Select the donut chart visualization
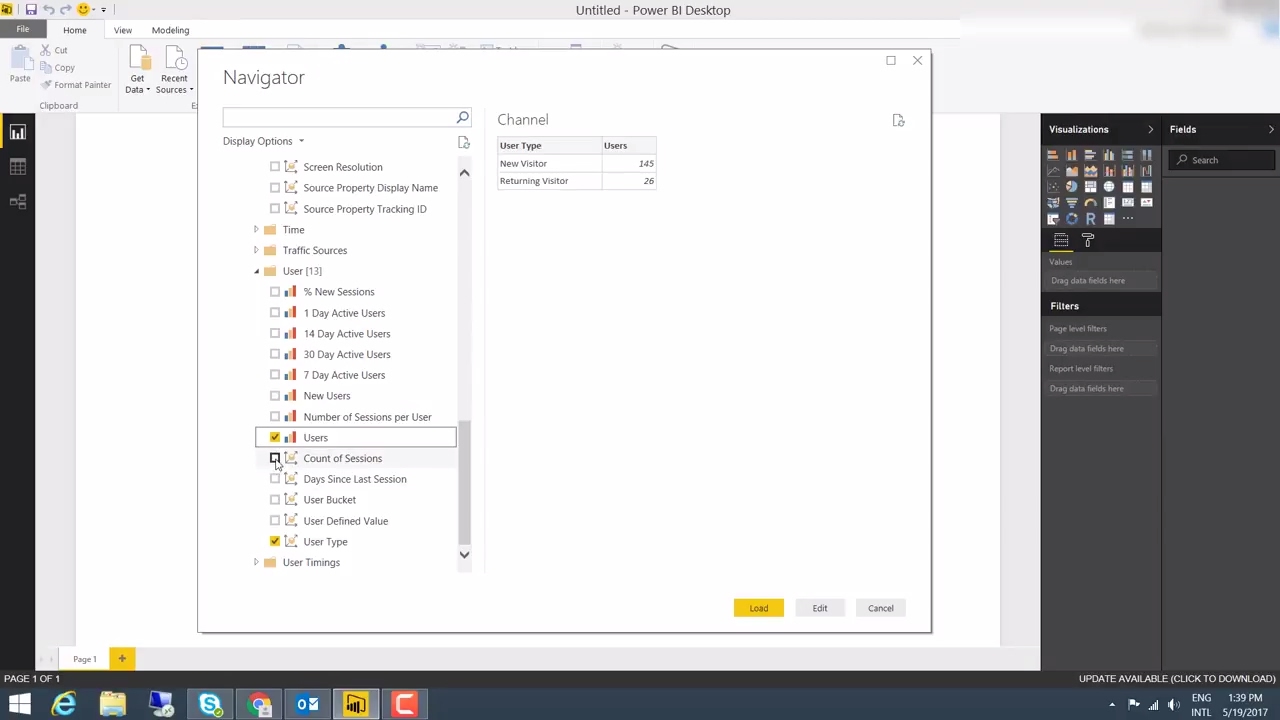 1072,219
